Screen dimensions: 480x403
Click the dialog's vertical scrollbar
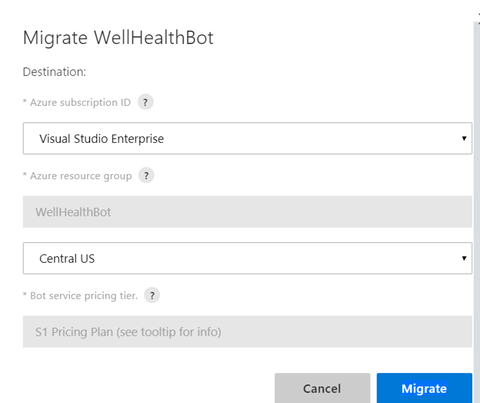click(x=477, y=212)
